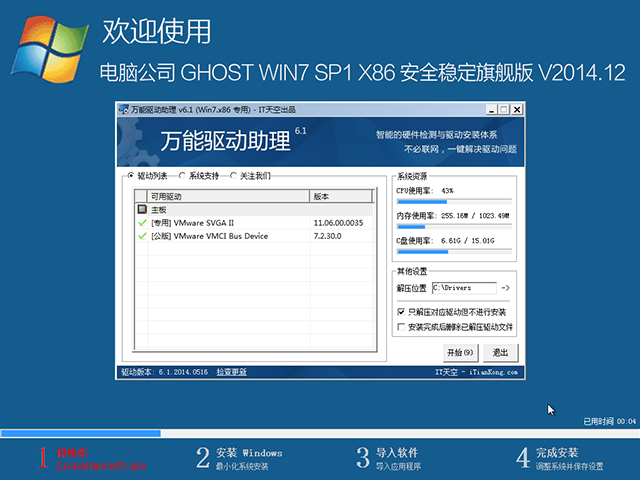Click the 开始 button
The height and width of the screenshot is (480, 640).
(460, 353)
